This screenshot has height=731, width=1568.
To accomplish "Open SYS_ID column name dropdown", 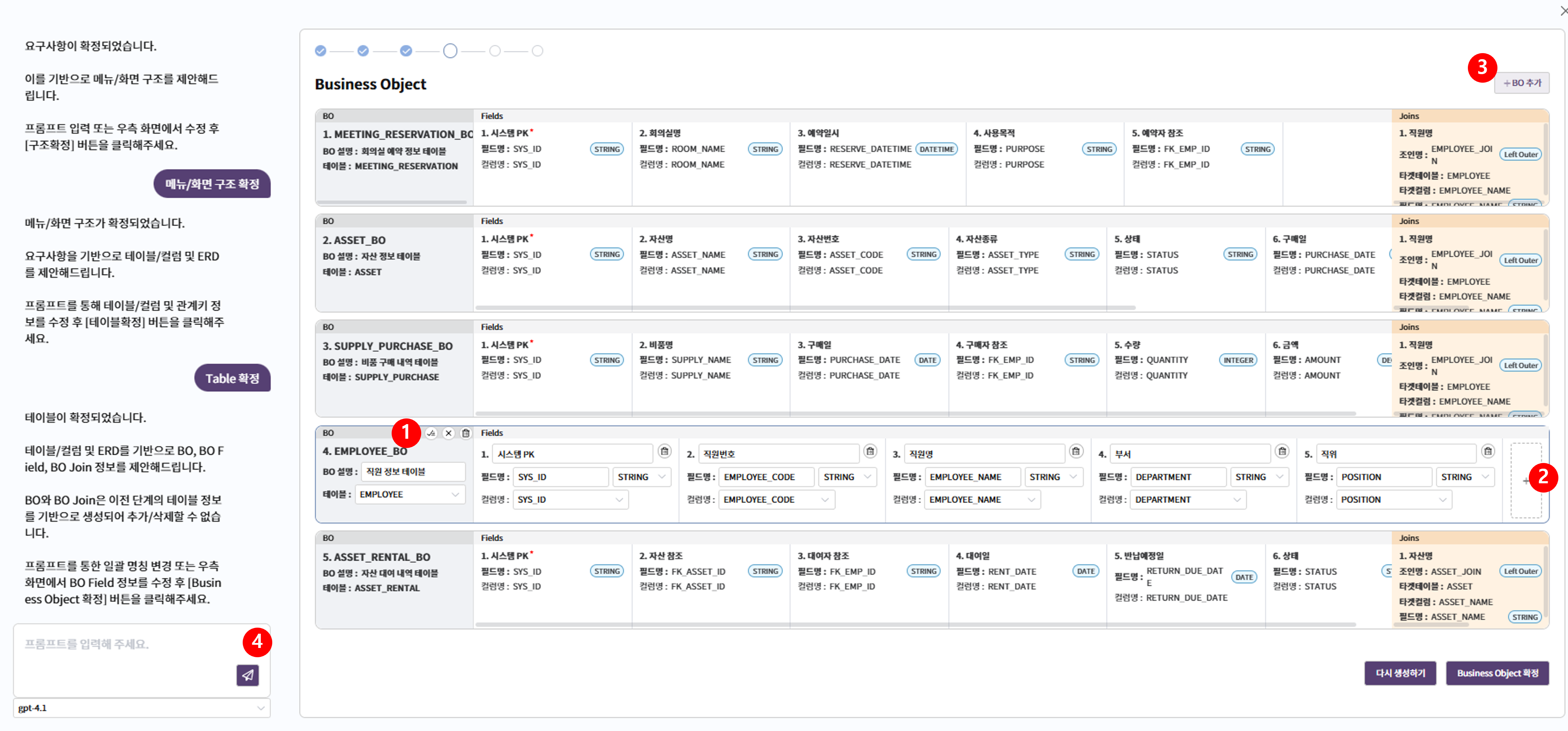I will pos(570,500).
